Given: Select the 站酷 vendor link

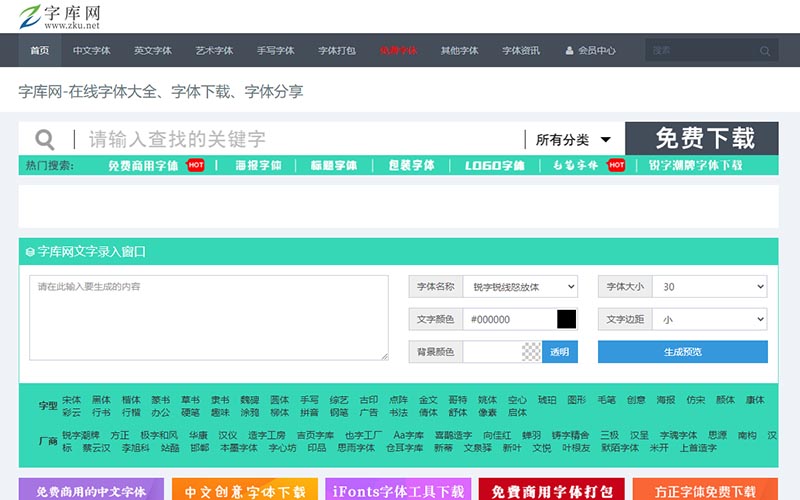Looking at the screenshot, I should pyautogui.click(x=170, y=447).
